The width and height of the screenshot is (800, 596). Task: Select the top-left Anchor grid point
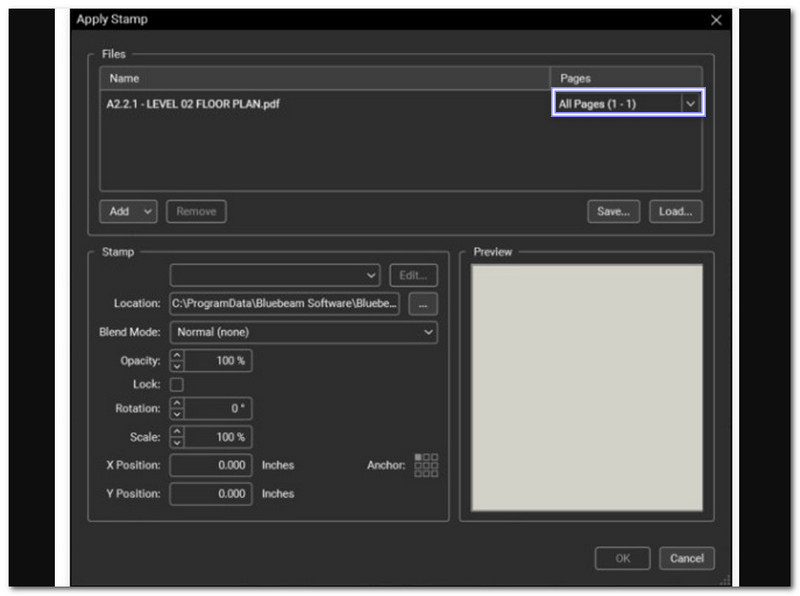coord(418,457)
